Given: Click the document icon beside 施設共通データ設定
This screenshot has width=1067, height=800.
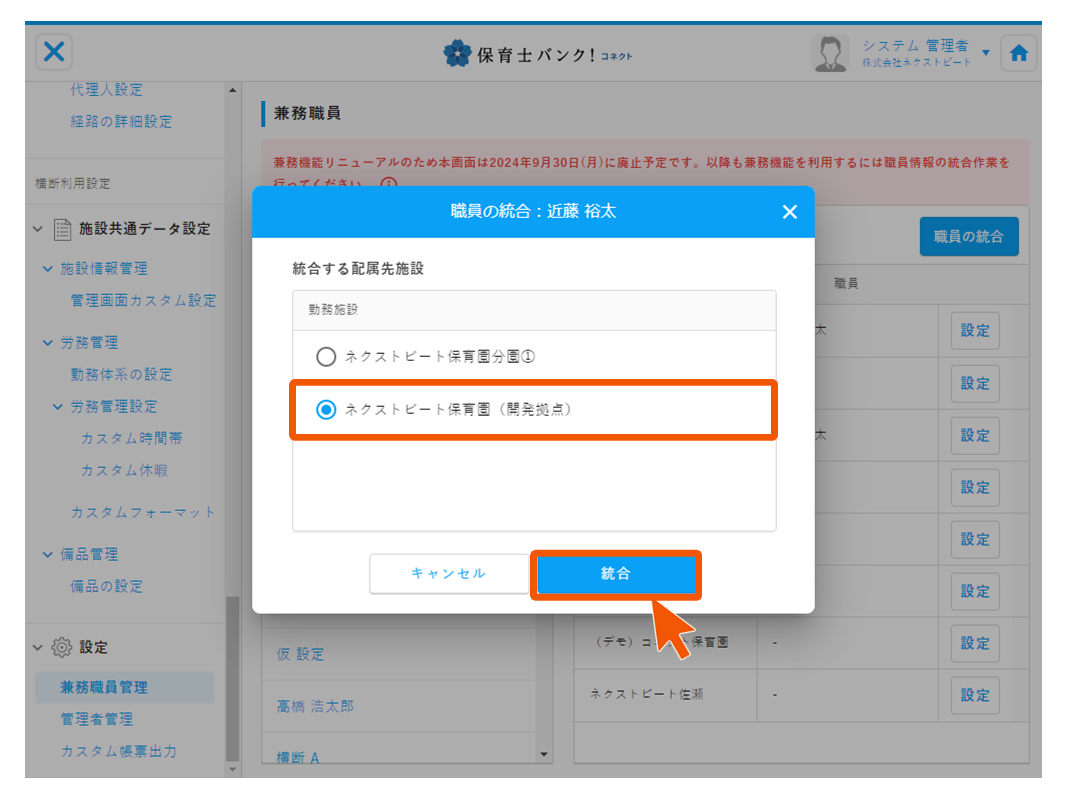Looking at the screenshot, I should click(x=62, y=229).
